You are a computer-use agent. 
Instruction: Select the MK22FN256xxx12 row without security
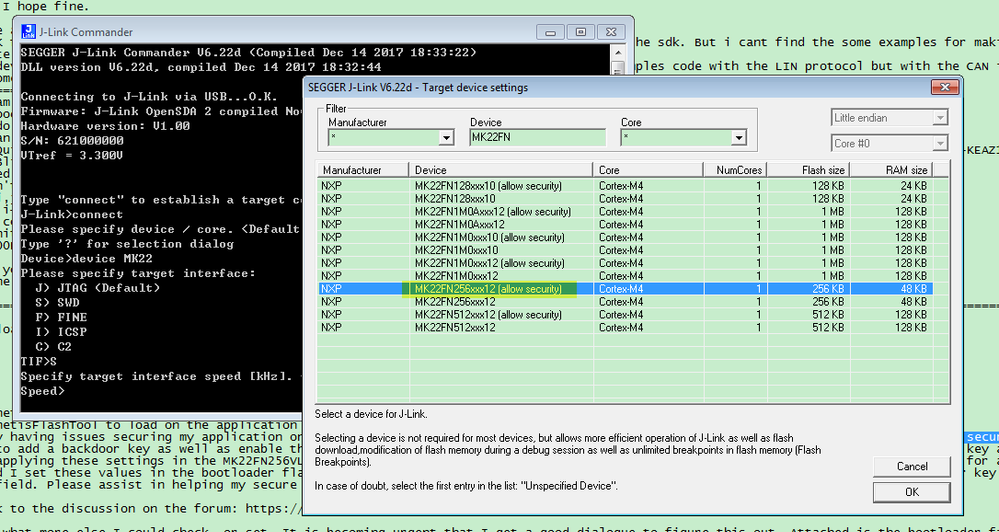pyautogui.click(x=625, y=302)
